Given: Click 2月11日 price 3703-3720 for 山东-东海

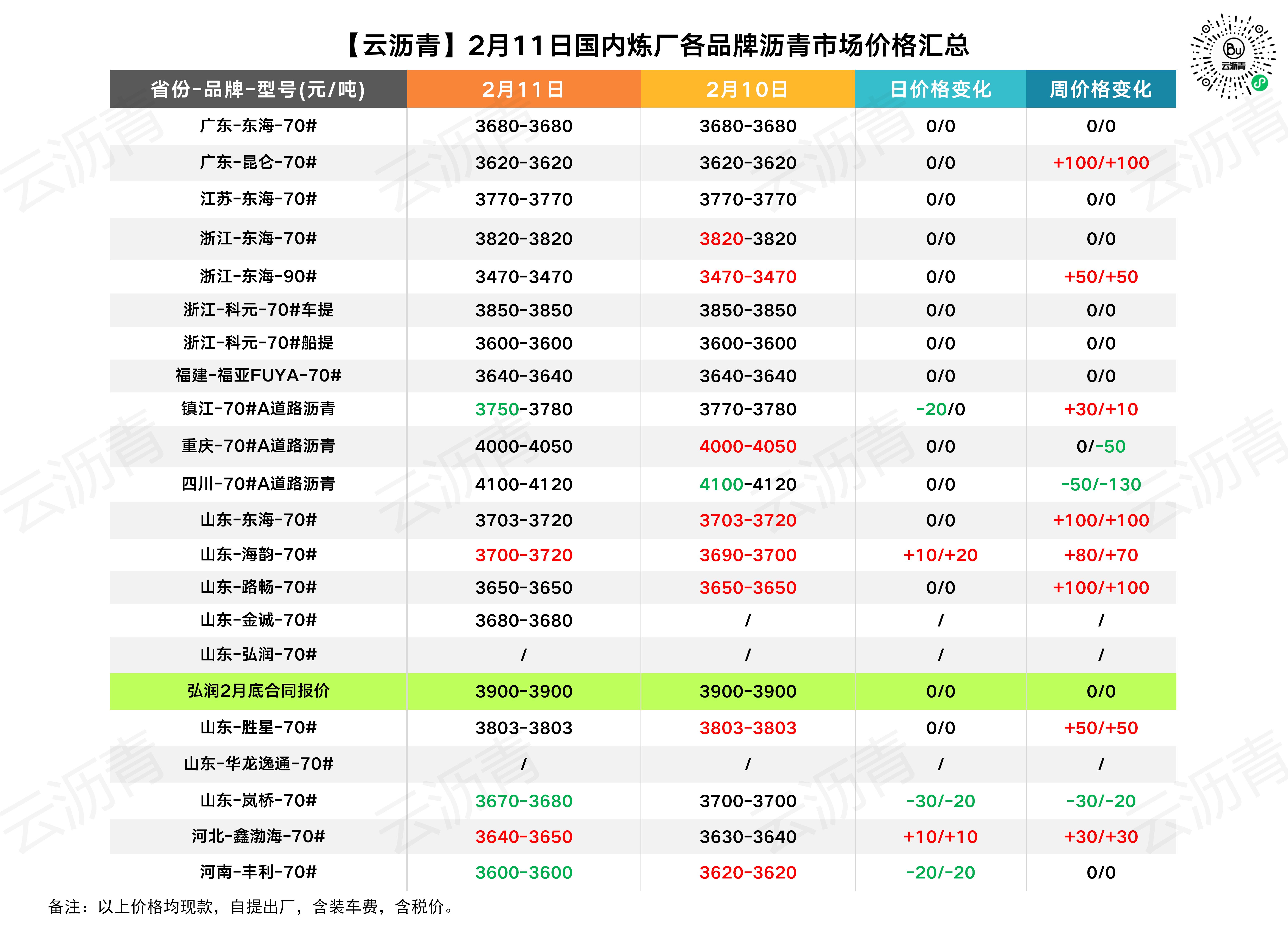Looking at the screenshot, I should pos(524,521).
